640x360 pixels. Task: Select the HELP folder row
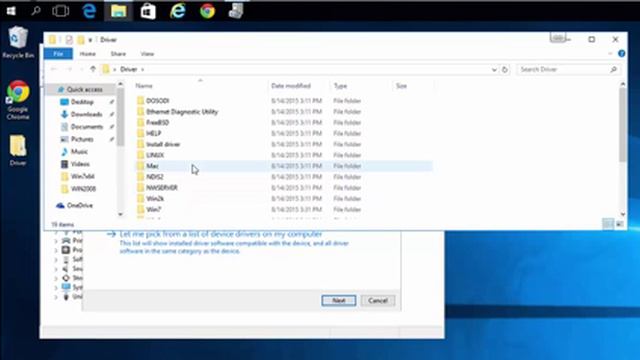pos(283,133)
